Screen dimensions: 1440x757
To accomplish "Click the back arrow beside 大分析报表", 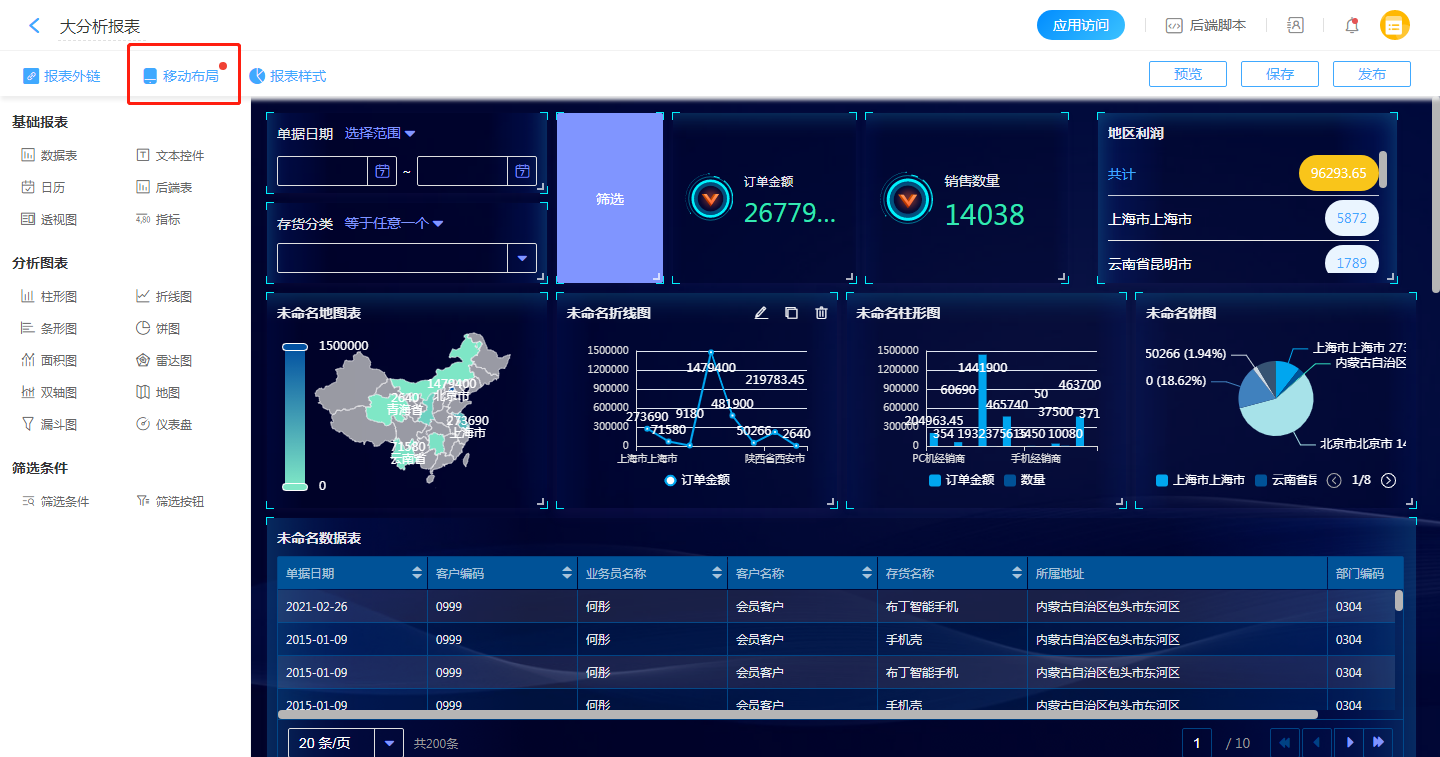I will [34, 26].
